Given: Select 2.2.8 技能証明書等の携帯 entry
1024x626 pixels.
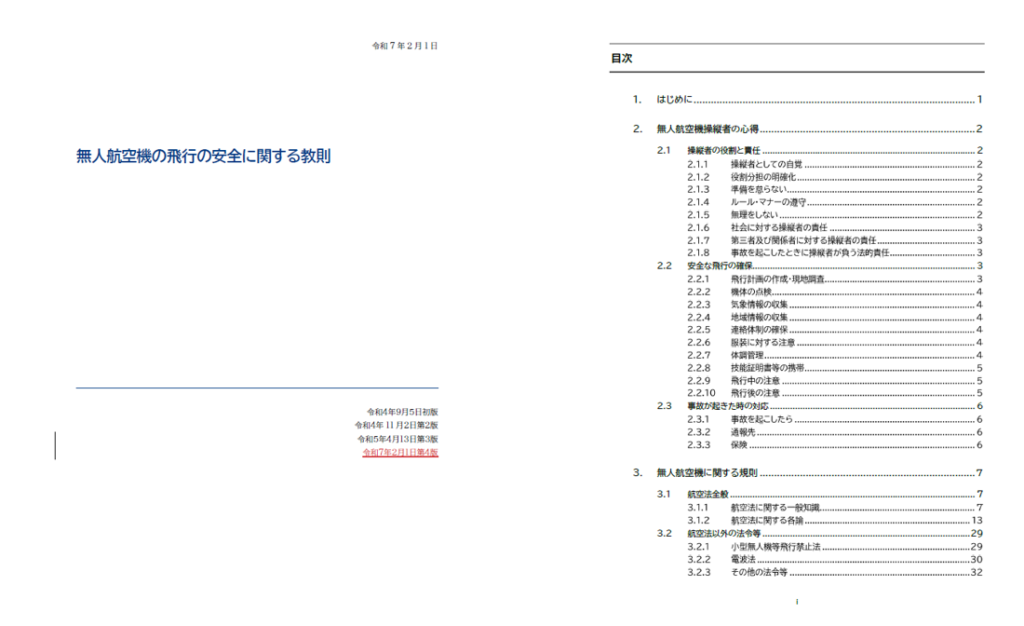Looking at the screenshot, I should tap(767, 368).
